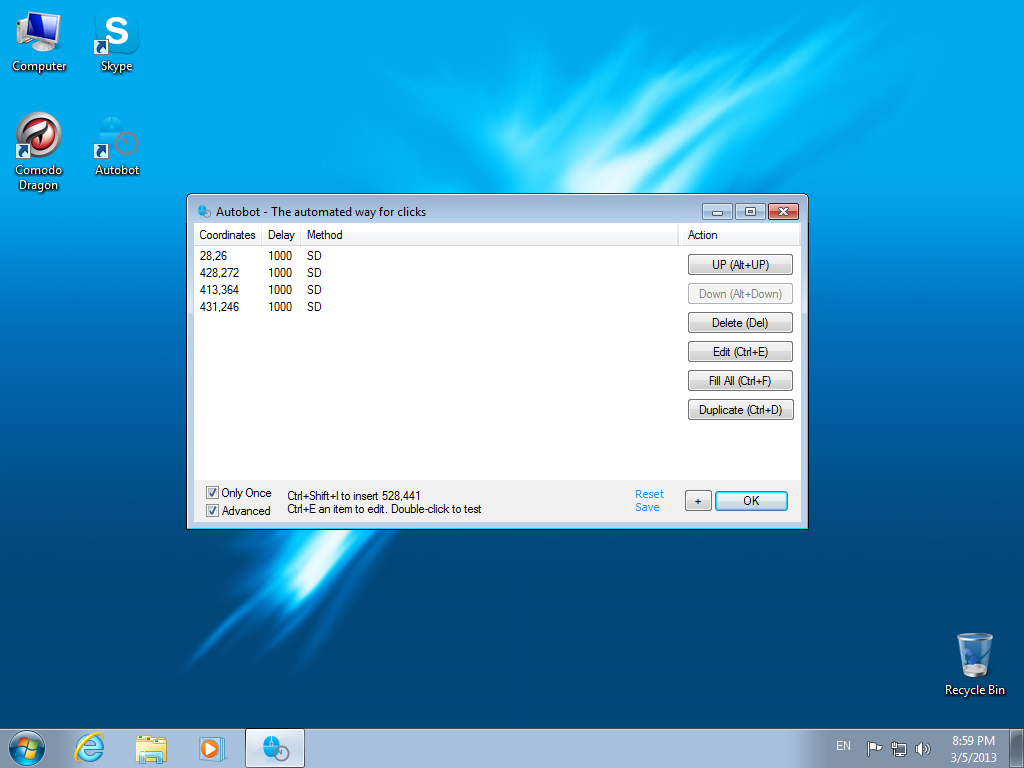Open the Comodo Dragon desktop shortcut
This screenshot has height=768, width=1024.
(x=39, y=152)
